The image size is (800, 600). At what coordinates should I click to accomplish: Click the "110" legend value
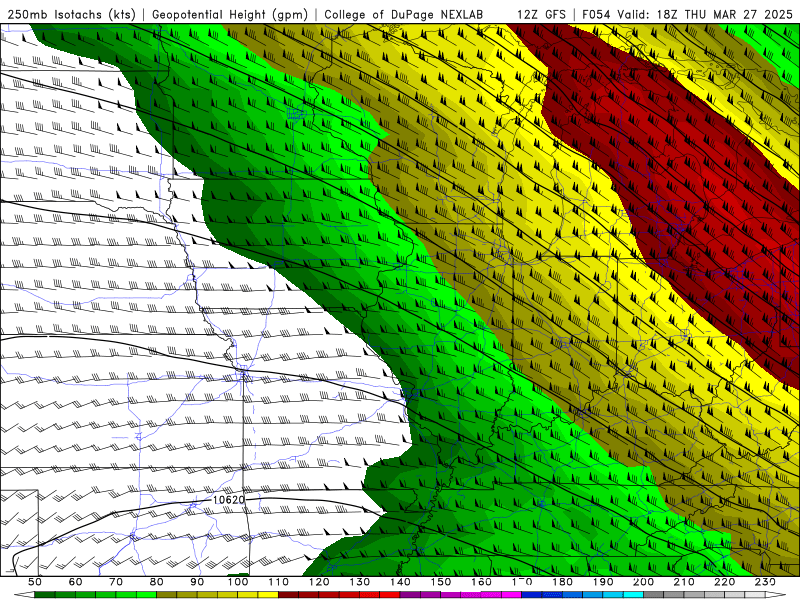[x=279, y=582]
